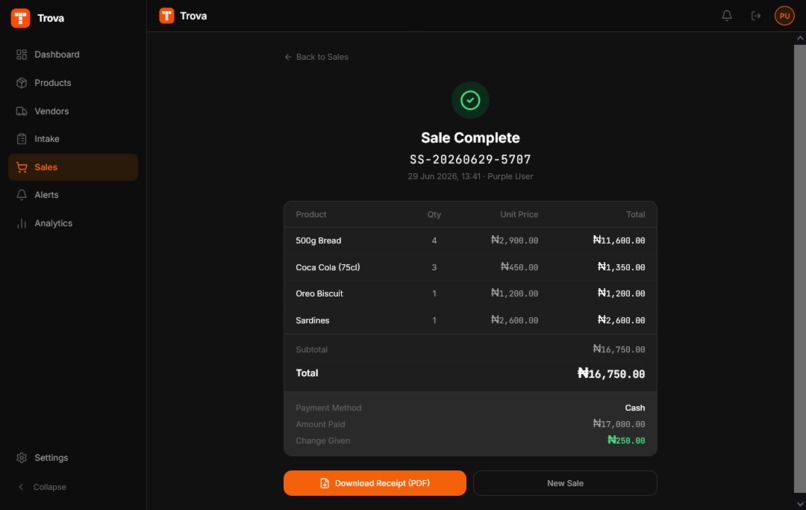
Task: Click the ₦2,900.00 unit price
Action: click(x=515, y=240)
